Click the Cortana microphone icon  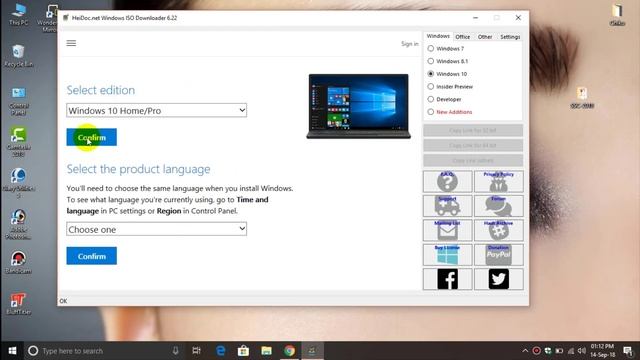coord(175,351)
